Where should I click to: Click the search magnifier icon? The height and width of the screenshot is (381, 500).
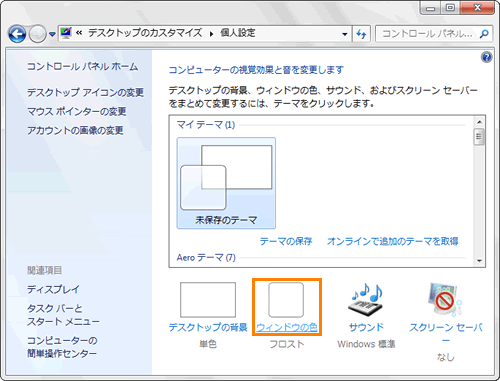click(x=484, y=34)
